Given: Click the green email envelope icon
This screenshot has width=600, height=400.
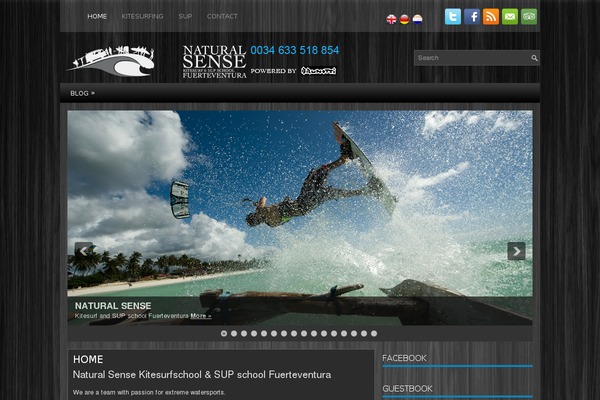Looking at the screenshot, I should click(510, 17).
